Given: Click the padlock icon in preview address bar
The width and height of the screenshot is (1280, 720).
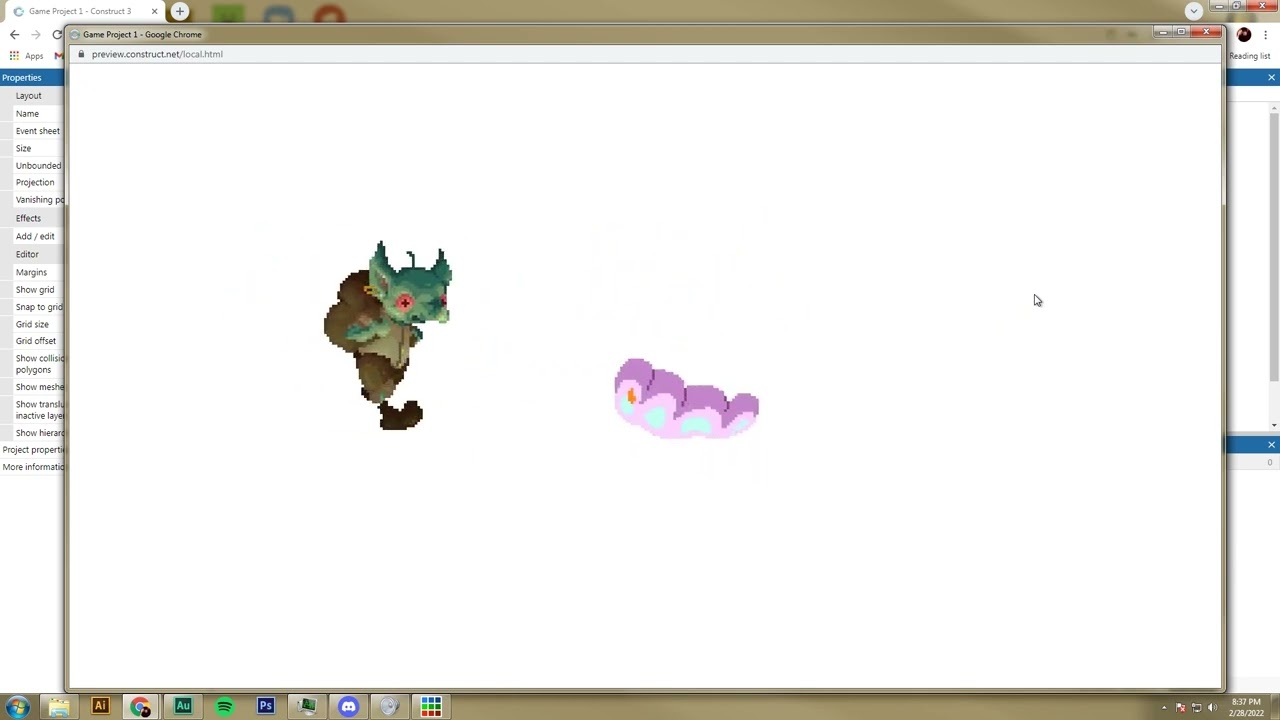Looking at the screenshot, I should tap(82, 54).
